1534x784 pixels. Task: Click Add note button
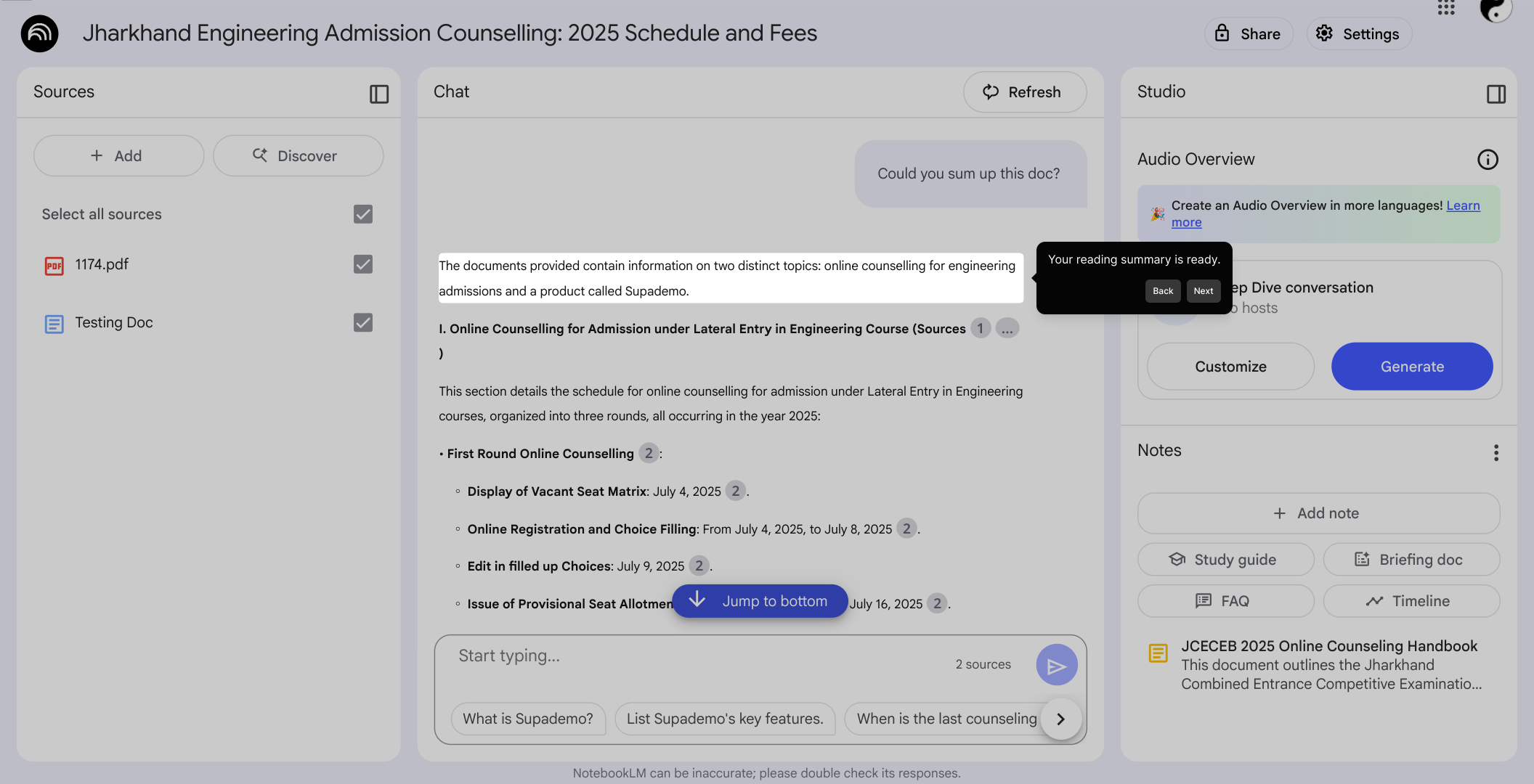pos(1319,514)
